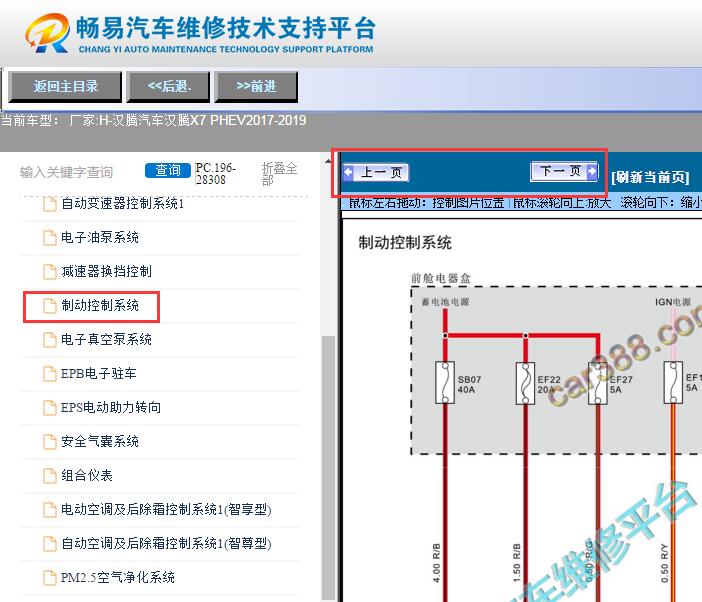The width and height of the screenshot is (702, 602).
Task: Open 电子真空泵系统 entry
Action: (x=107, y=339)
